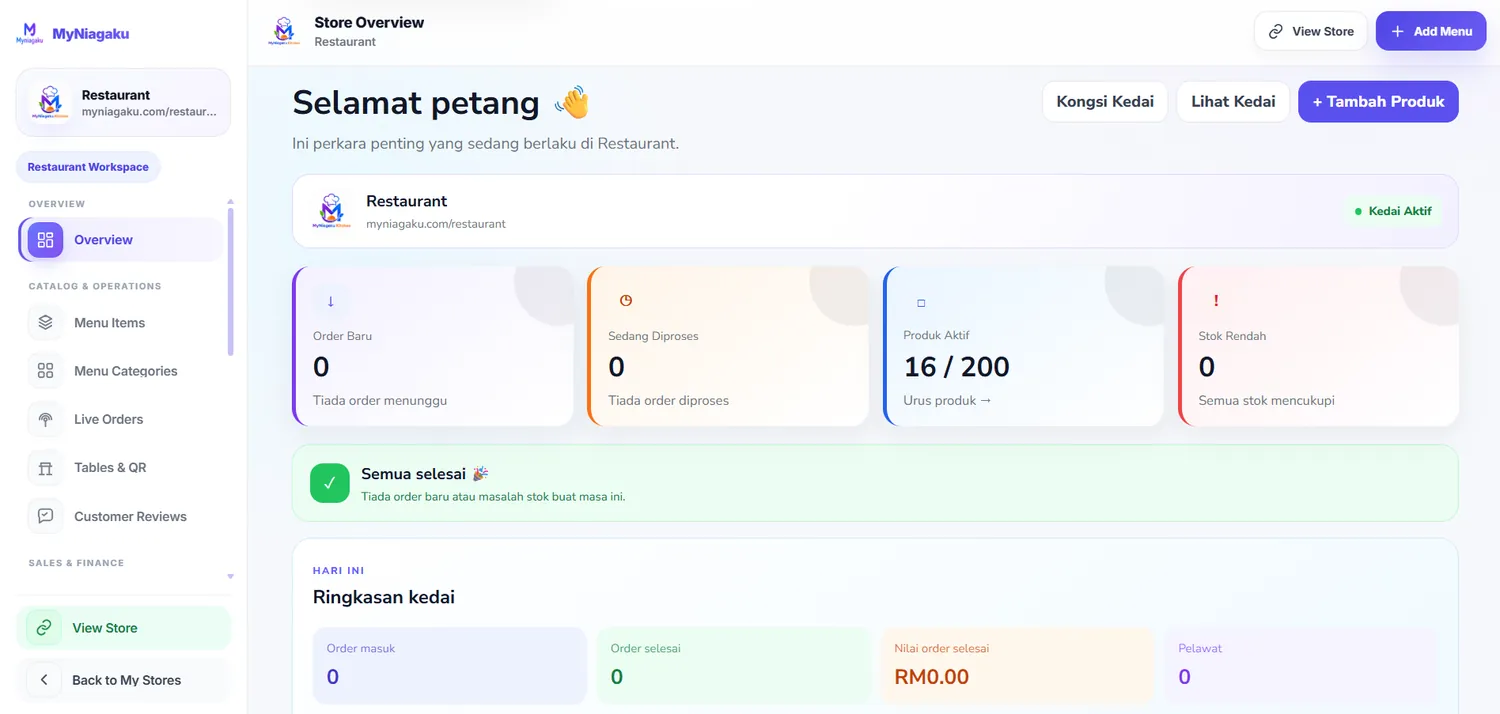Follow the Urus produk link

tap(947, 400)
